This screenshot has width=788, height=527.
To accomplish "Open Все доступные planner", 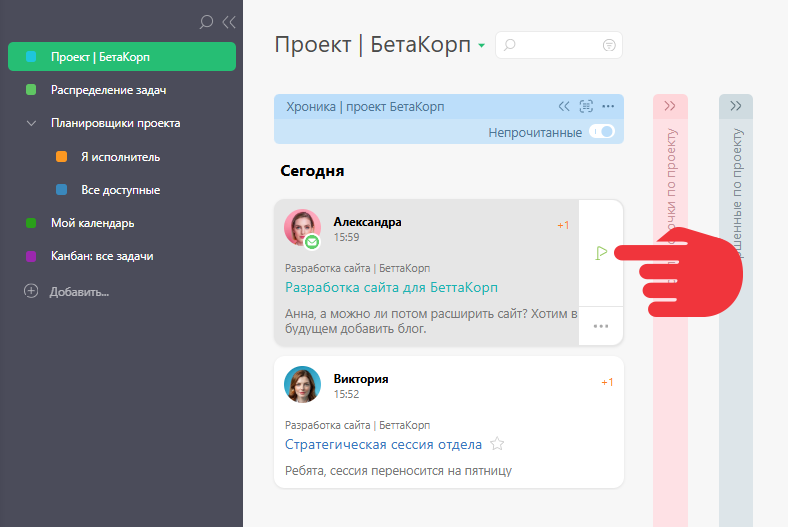I will (121, 190).
